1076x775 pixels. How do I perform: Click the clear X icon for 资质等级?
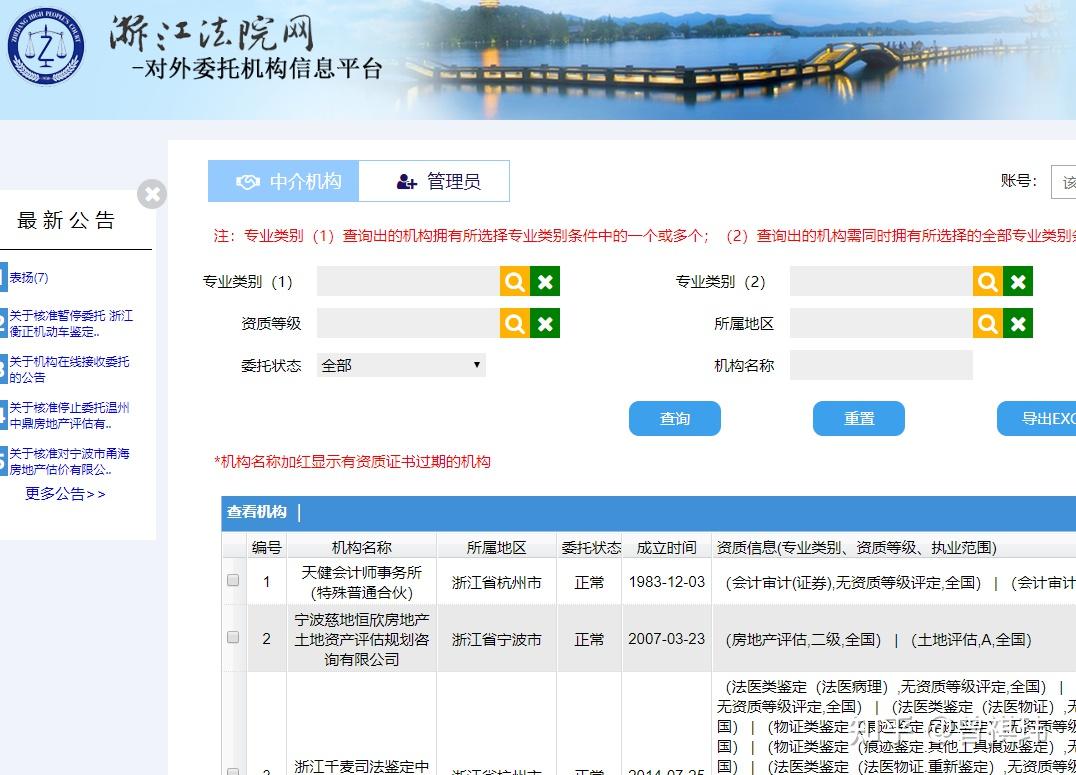pos(544,323)
